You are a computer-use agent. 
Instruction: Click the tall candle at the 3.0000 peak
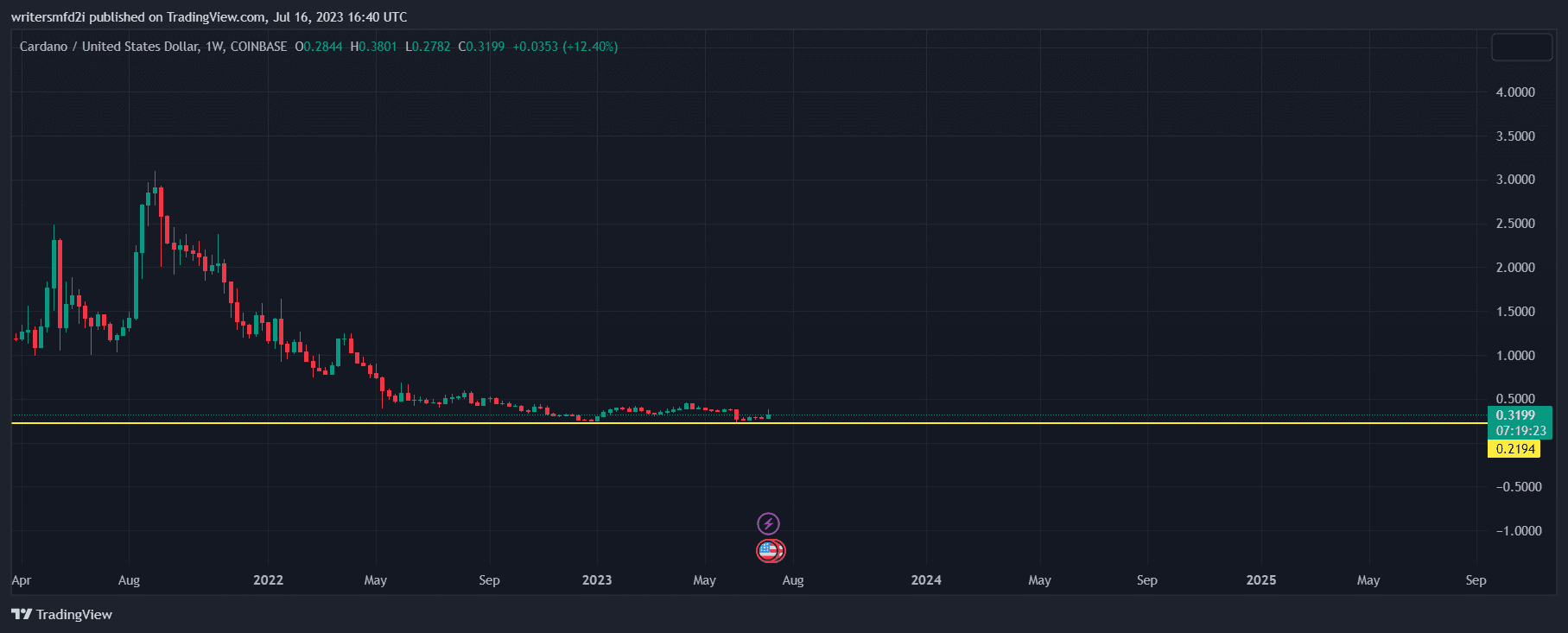point(155,194)
